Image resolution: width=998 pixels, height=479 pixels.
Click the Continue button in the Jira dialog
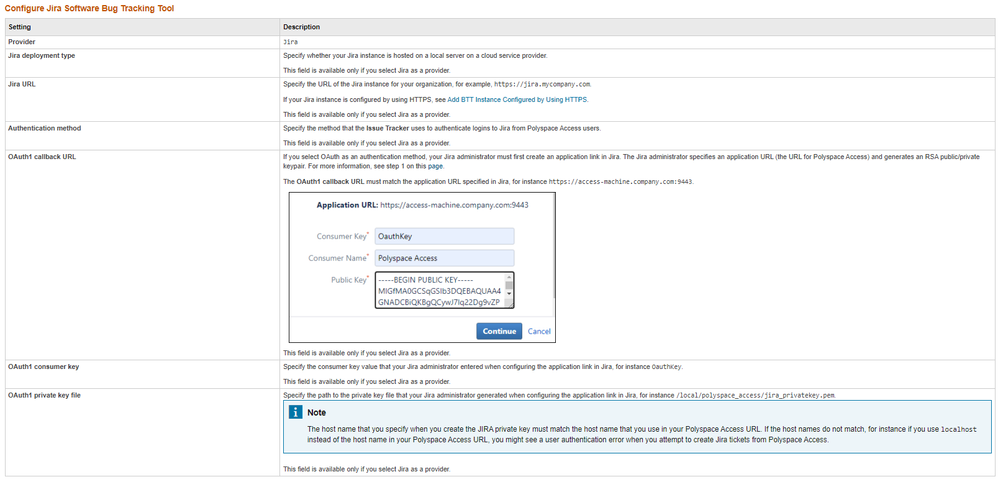[x=499, y=331]
